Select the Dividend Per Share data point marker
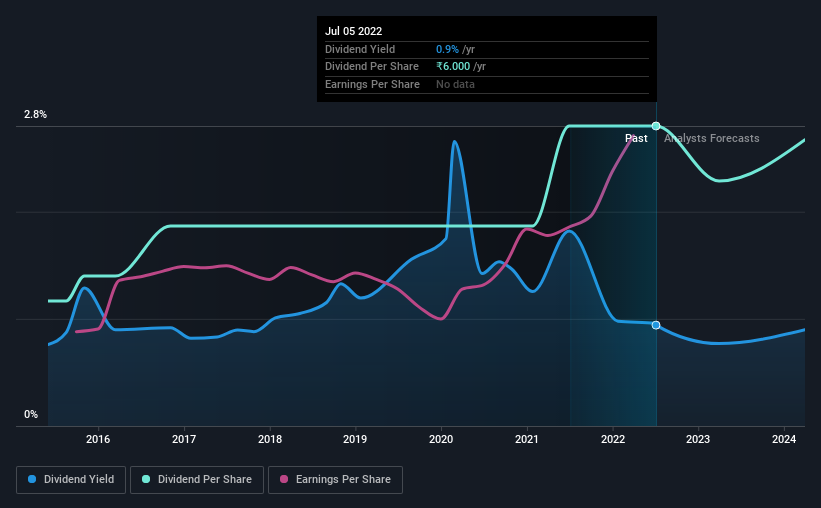Viewport: 821px width, 508px height. 656,126
